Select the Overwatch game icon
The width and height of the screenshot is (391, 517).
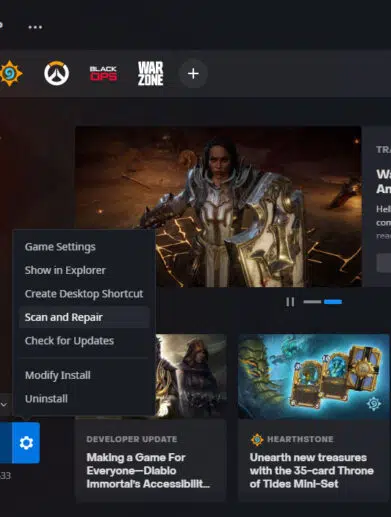click(x=57, y=73)
